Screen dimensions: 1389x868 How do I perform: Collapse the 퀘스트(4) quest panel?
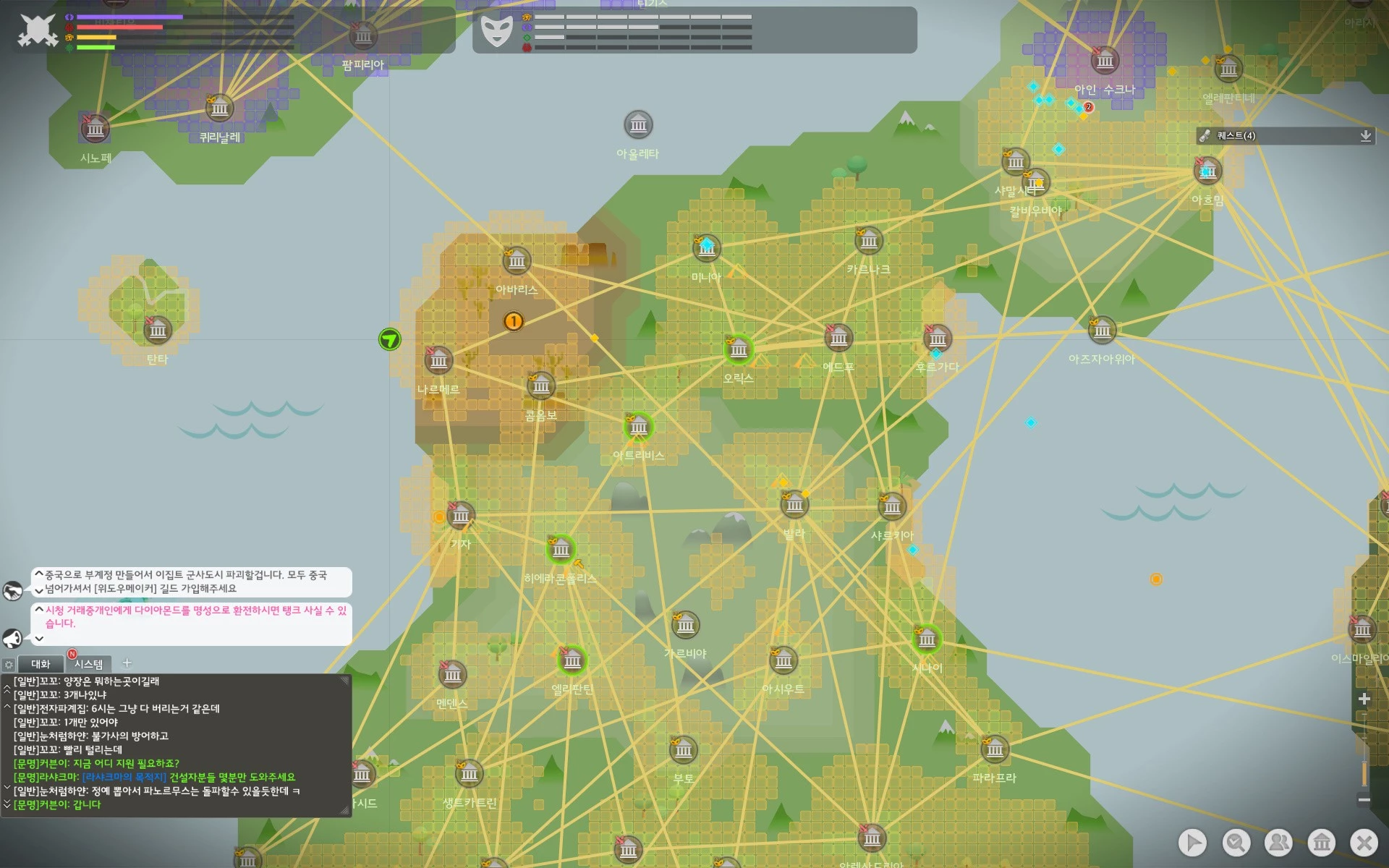pos(1365,136)
